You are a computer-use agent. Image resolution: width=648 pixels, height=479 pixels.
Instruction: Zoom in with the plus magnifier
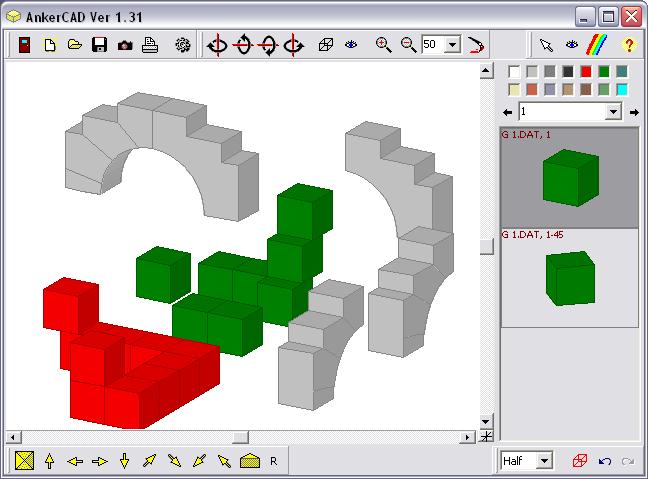click(383, 45)
